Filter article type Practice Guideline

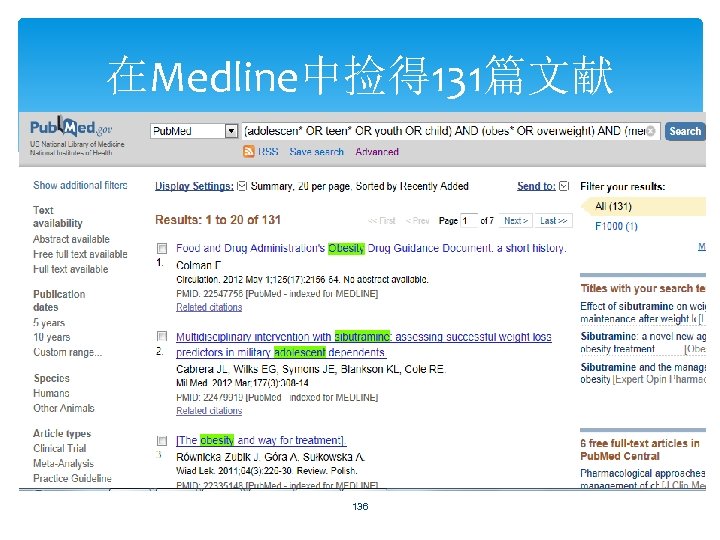(72, 478)
